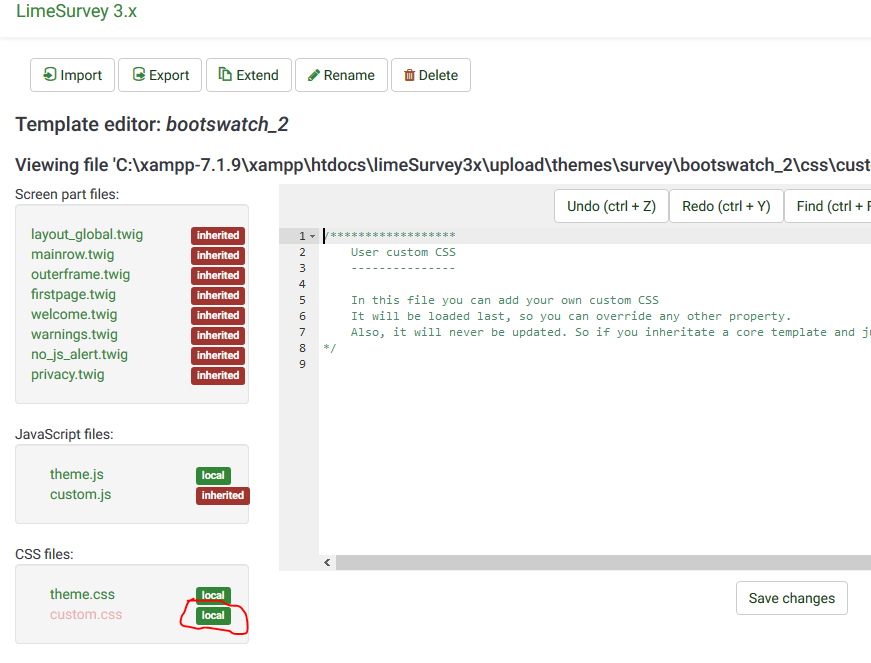The image size is (871, 663).
Task: Click the Extend copy icon button
Action: click(248, 75)
